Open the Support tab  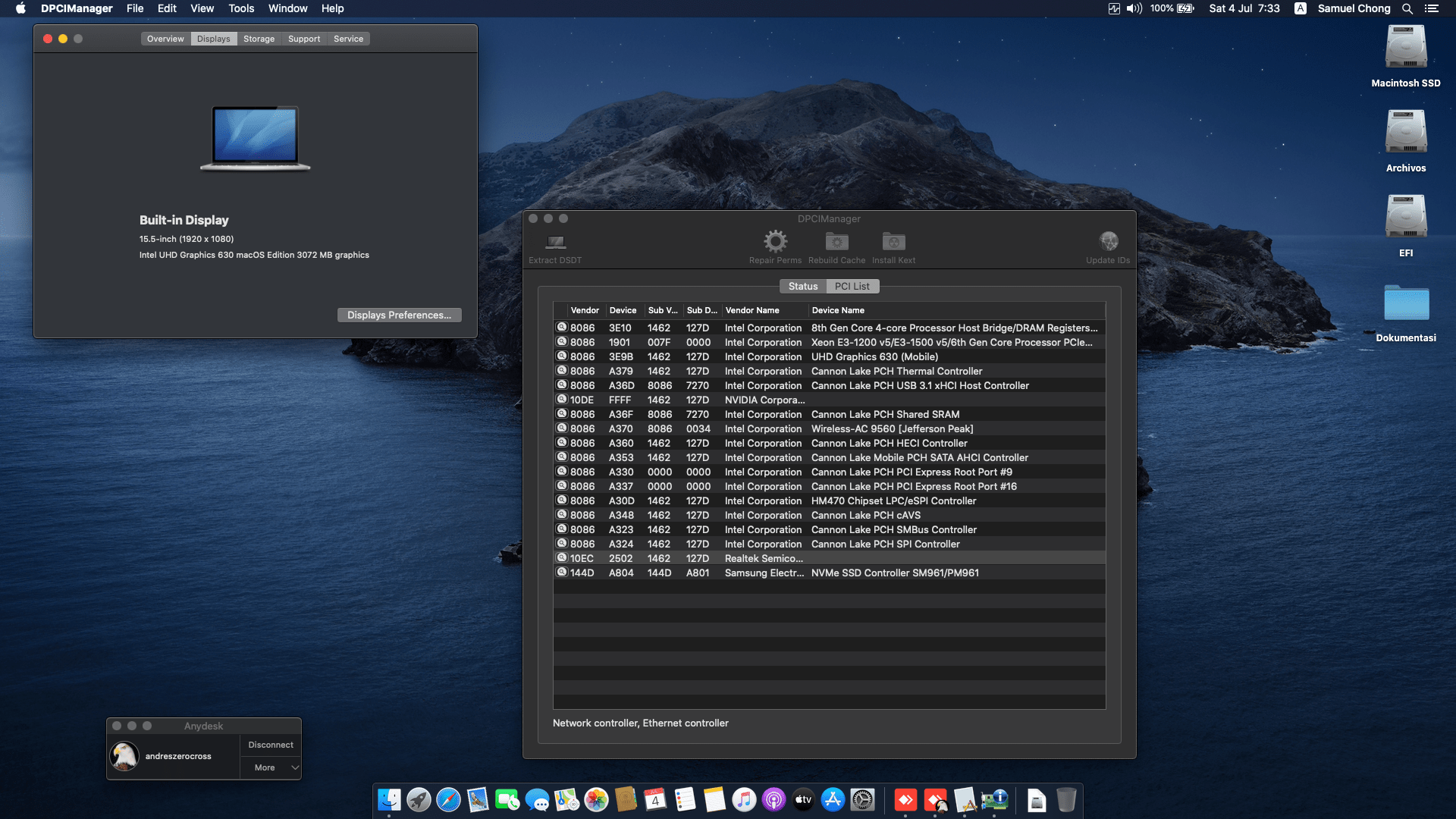[304, 39]
